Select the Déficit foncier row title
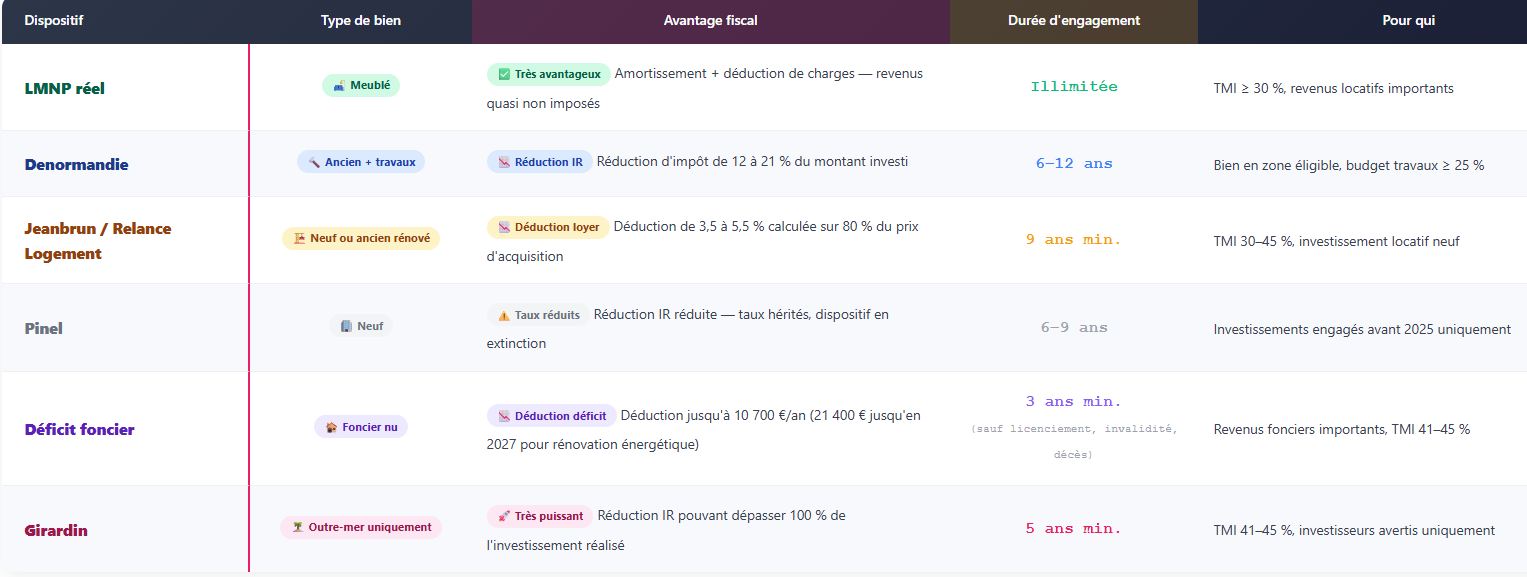 click(79, 429)
